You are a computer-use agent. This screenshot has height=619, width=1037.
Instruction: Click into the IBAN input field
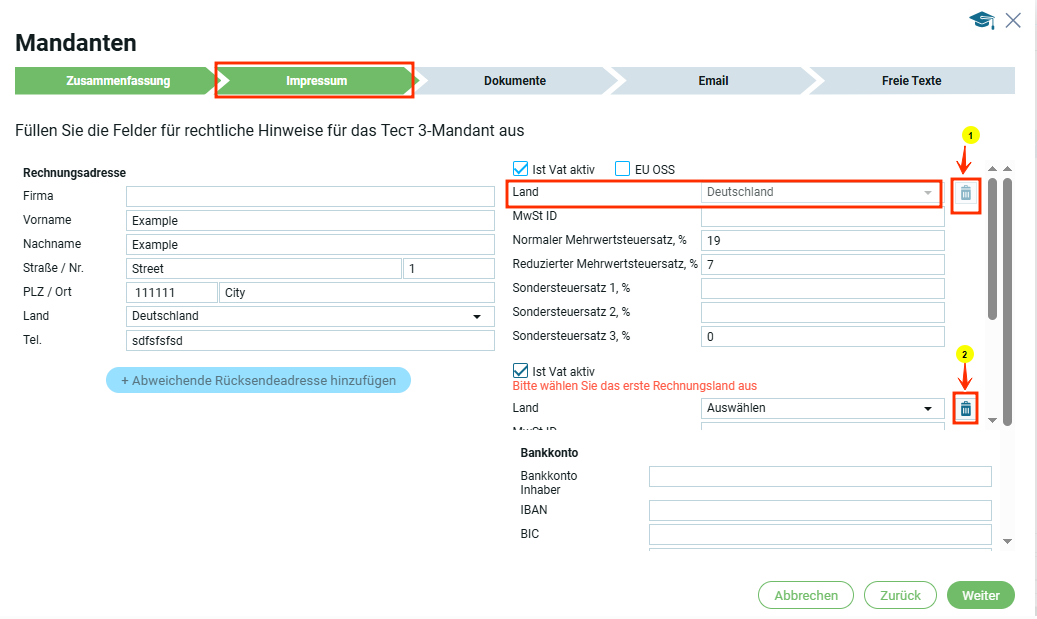pyautogui.click(x=819, y=511)
